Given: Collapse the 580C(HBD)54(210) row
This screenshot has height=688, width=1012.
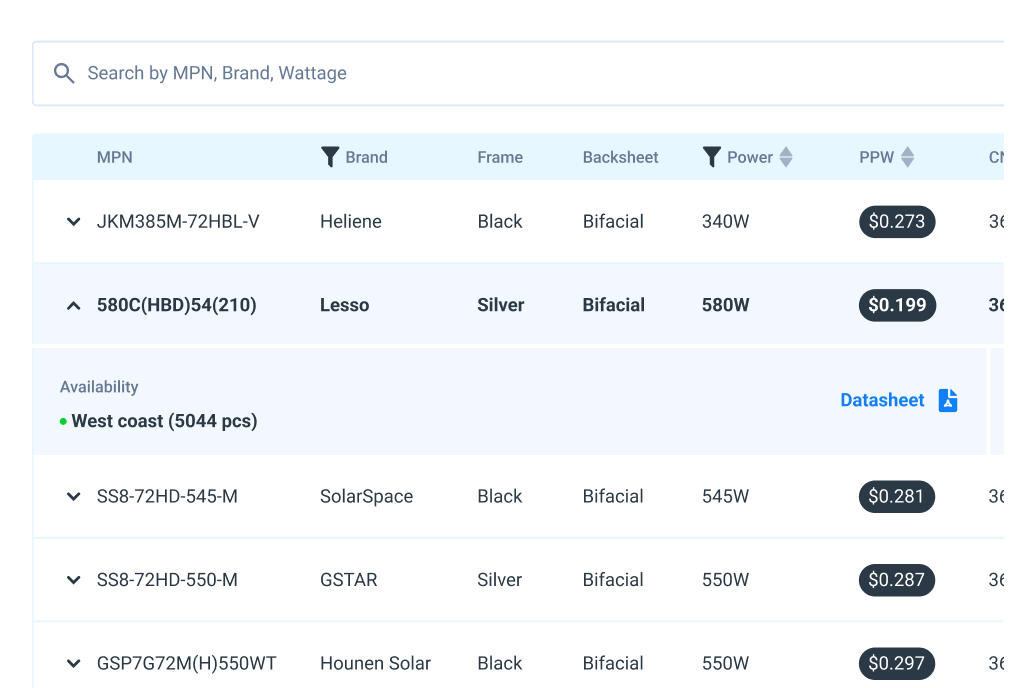Looking at the screenshot, I should tap(73, 306).
